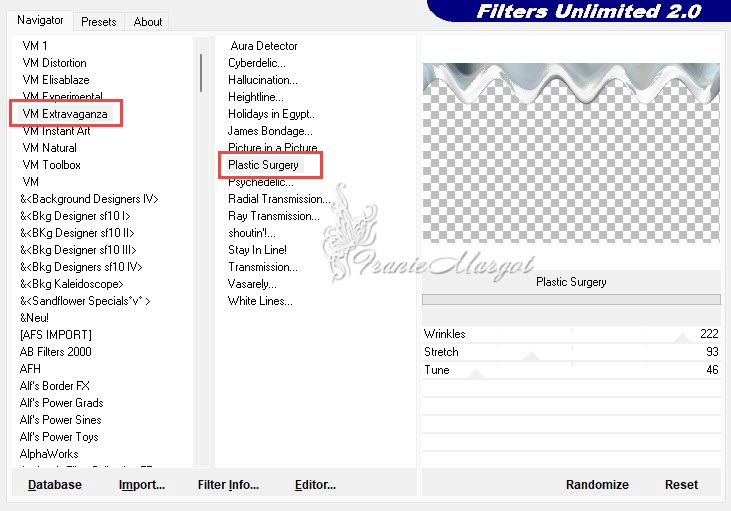
Task: Open the About tab
Action: pyautogui.click(x=148, y=21)
